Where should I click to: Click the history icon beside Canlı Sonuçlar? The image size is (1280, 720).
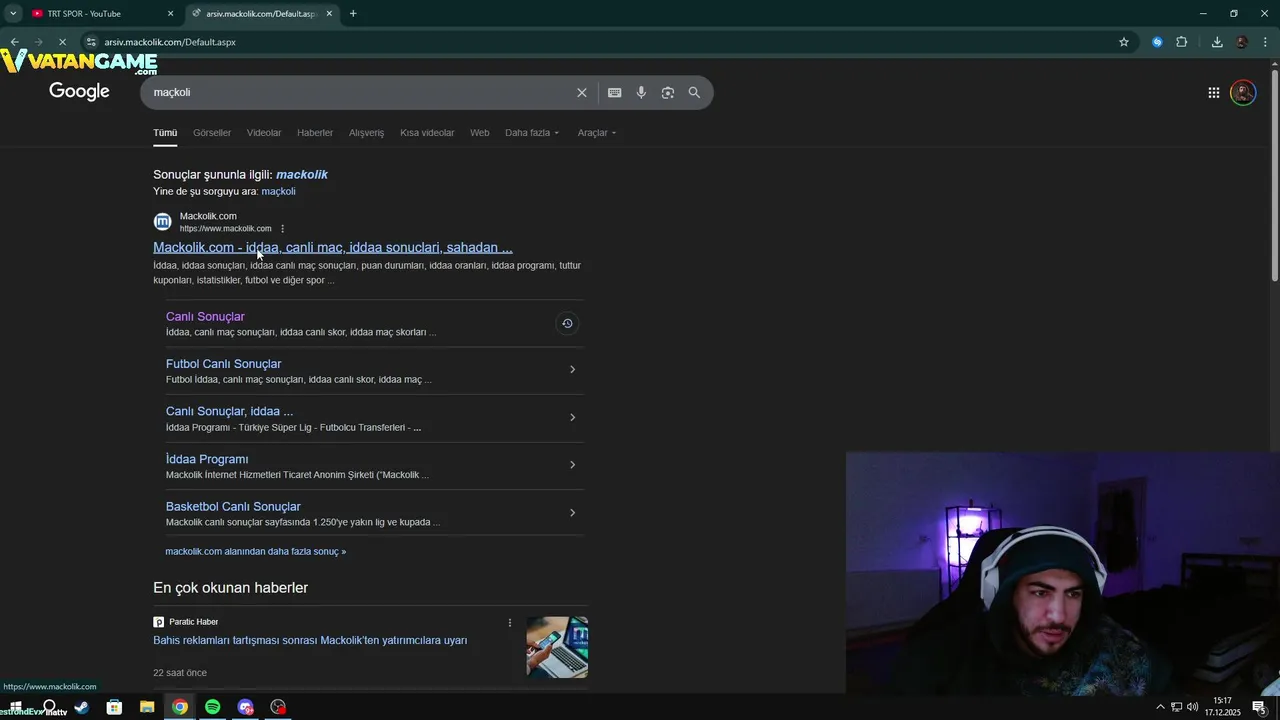click(567, 323)
